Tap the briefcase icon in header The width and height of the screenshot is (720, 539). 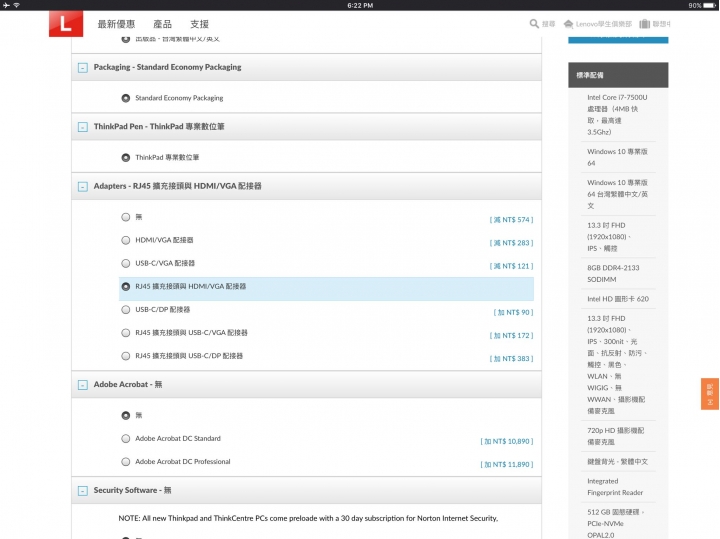coord(644,24)
